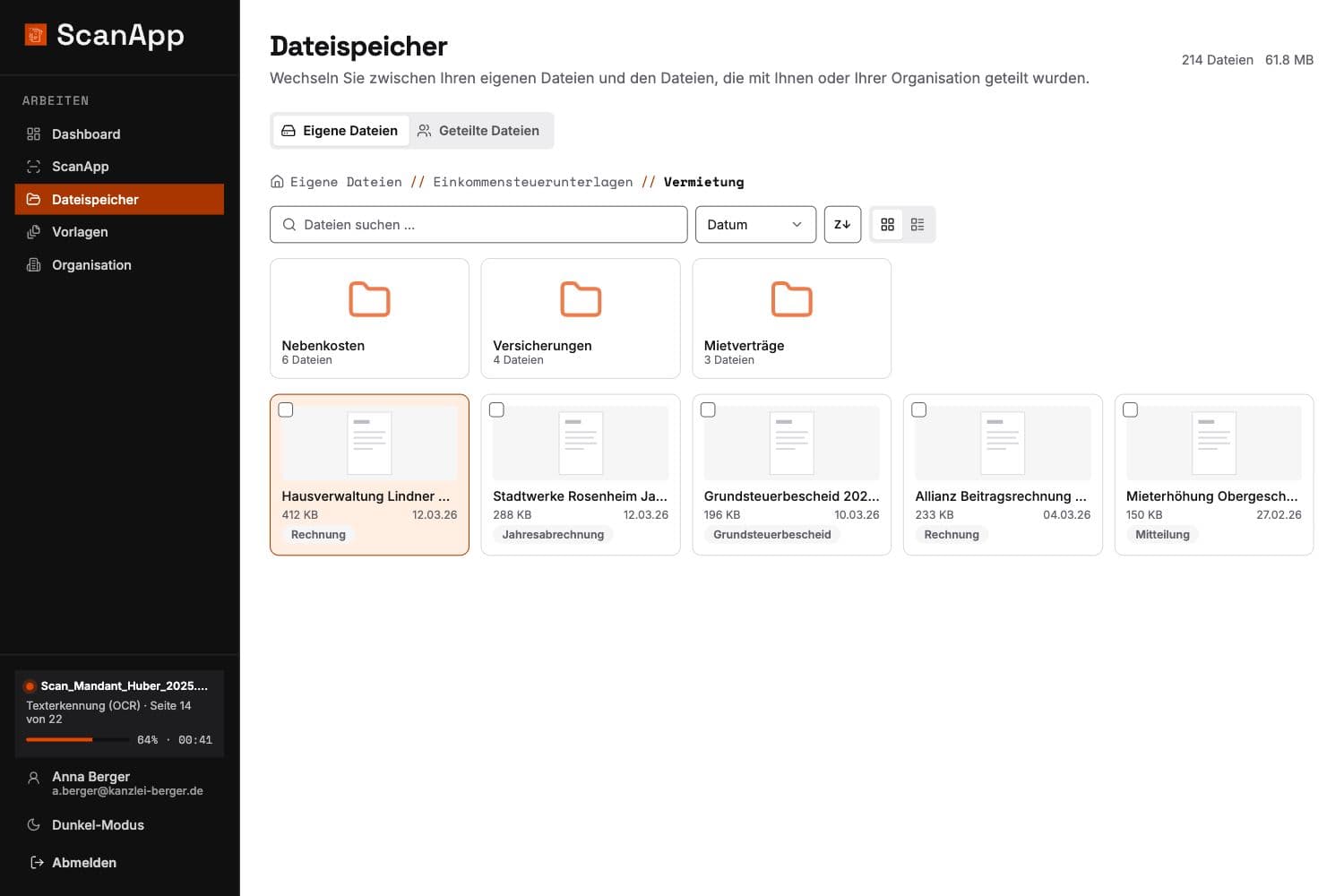Screen dimensions: 1344x896
Task: Click the Hausverwaltung Lindner file name
Action: point(366,496)
